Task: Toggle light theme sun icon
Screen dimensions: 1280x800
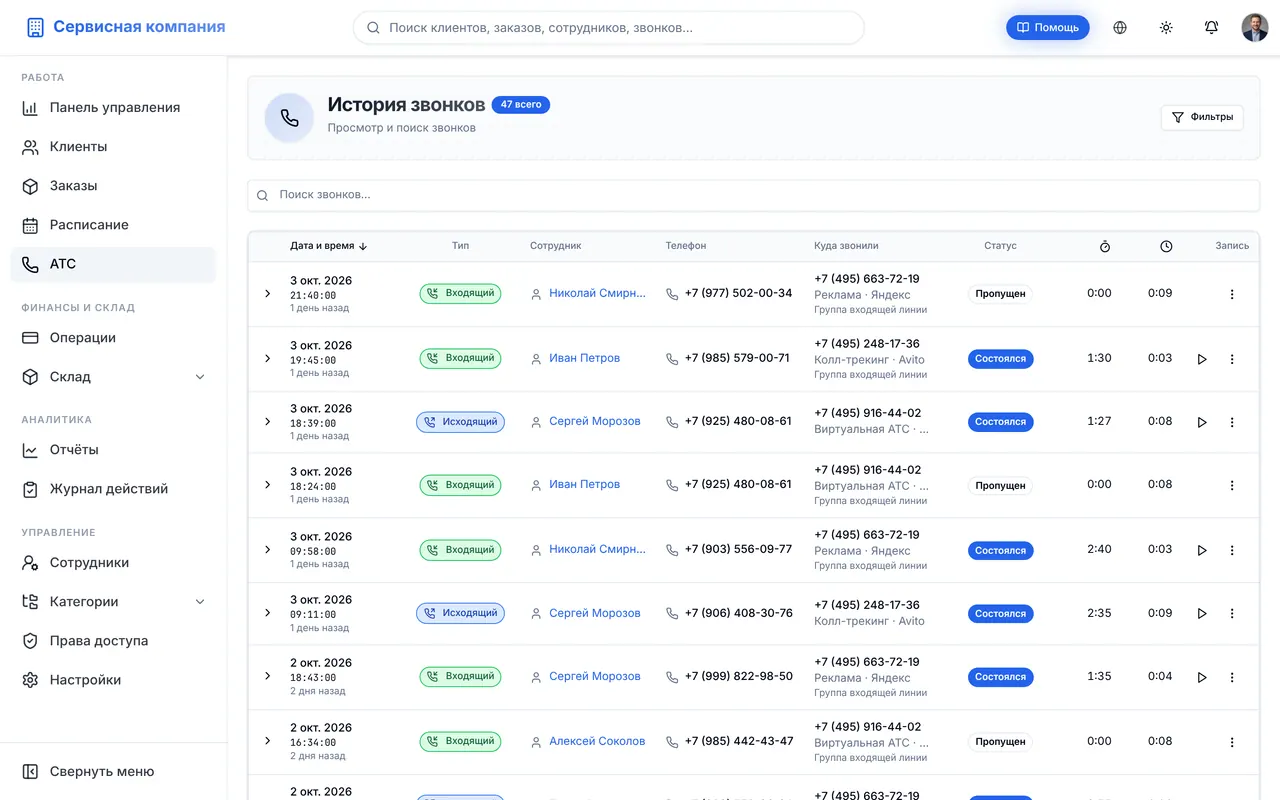Action: 1166,28
